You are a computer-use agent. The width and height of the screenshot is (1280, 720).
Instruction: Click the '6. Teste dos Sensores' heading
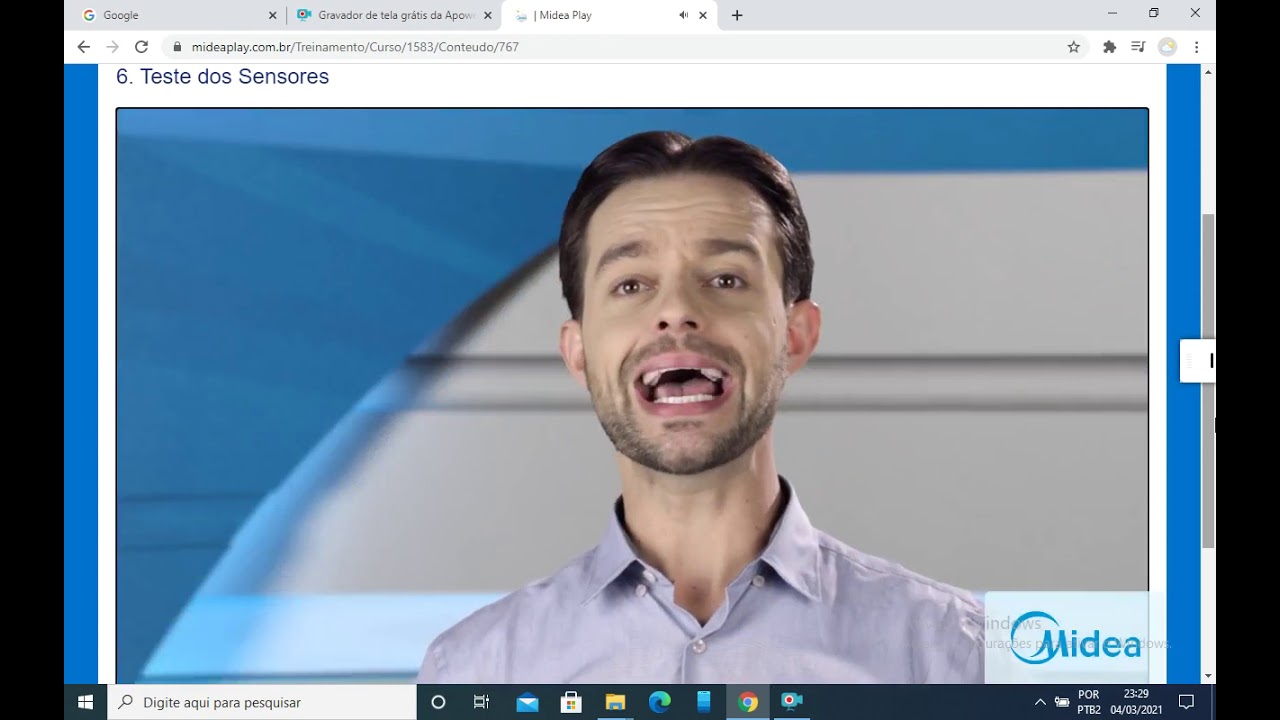pos(222,77)
